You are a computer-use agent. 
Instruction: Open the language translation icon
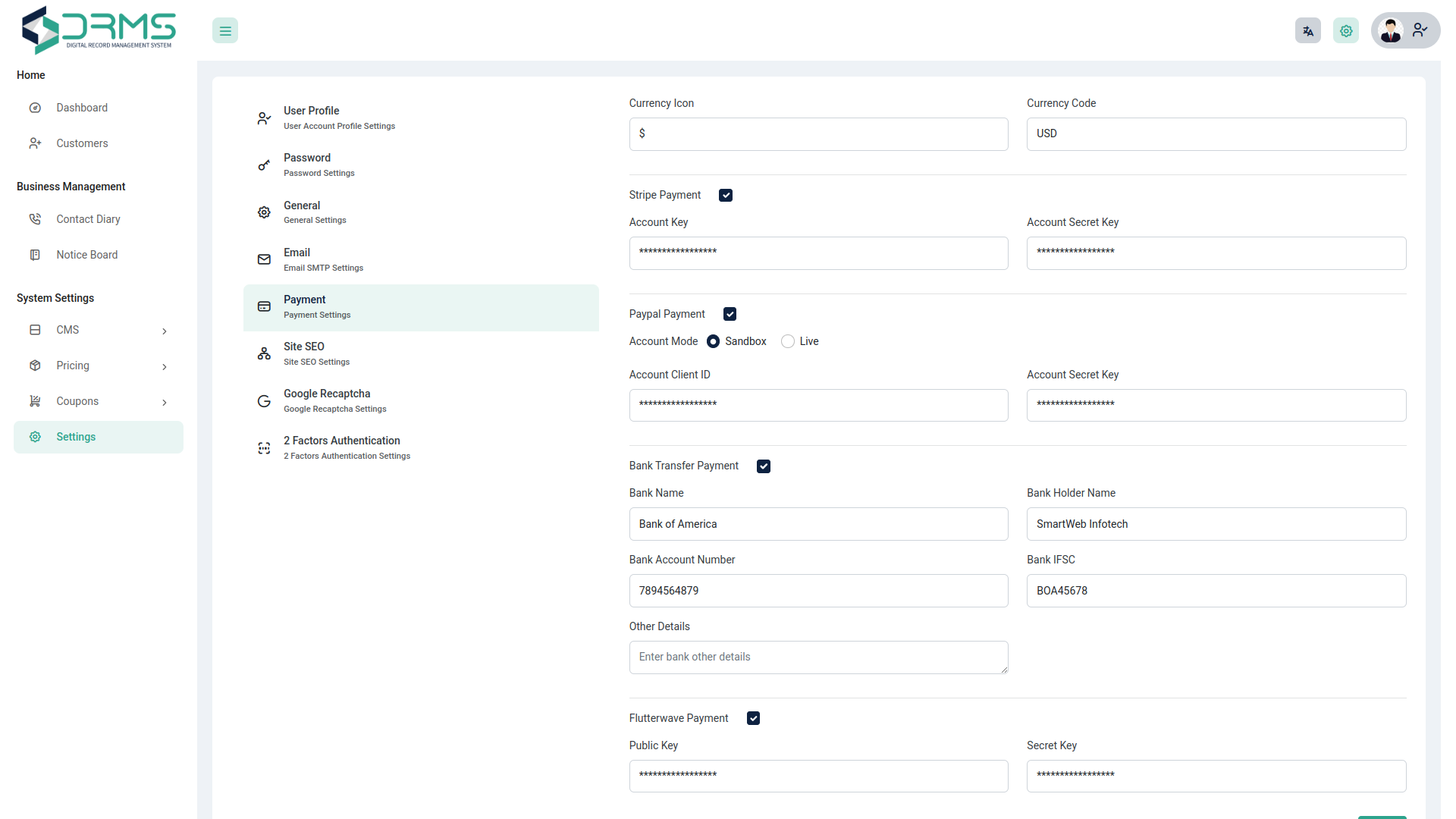coord(1307,31)
